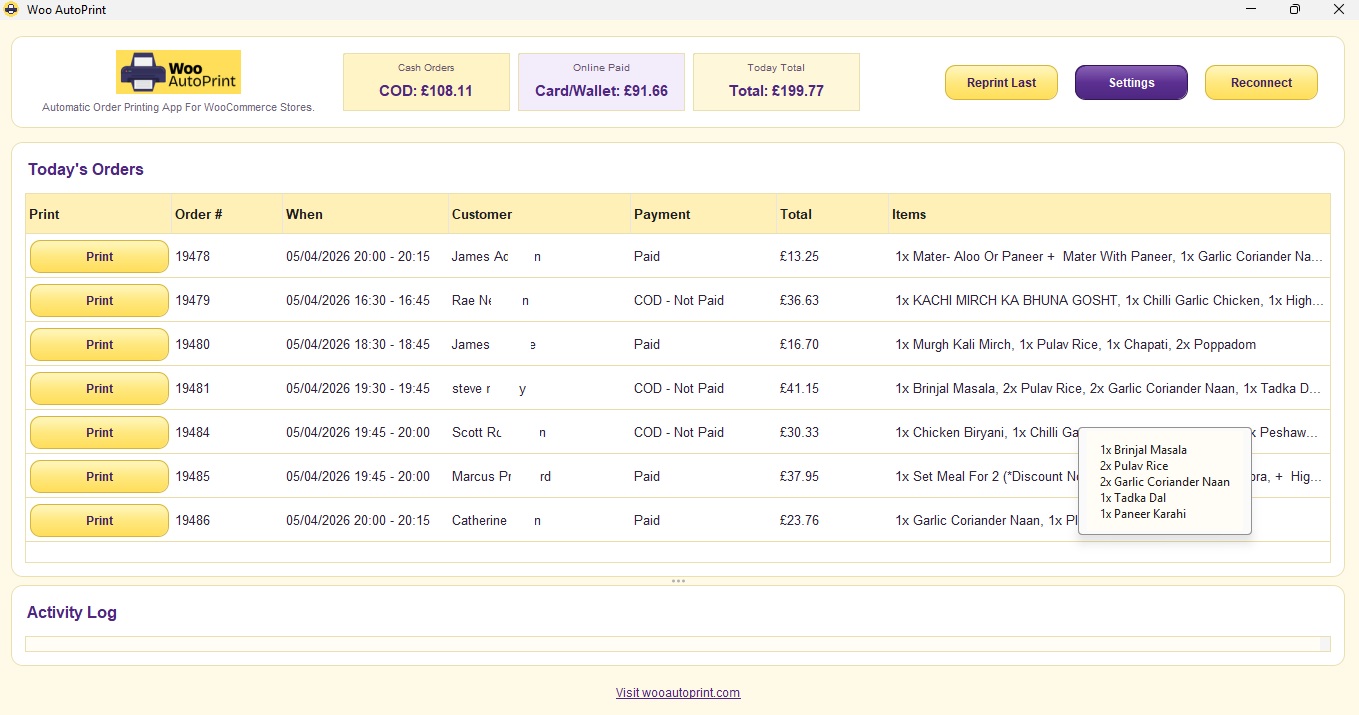Select the Online Paid Card/Wallet summary card
This screenshot has width=1359, height=715.
point(601,81)
